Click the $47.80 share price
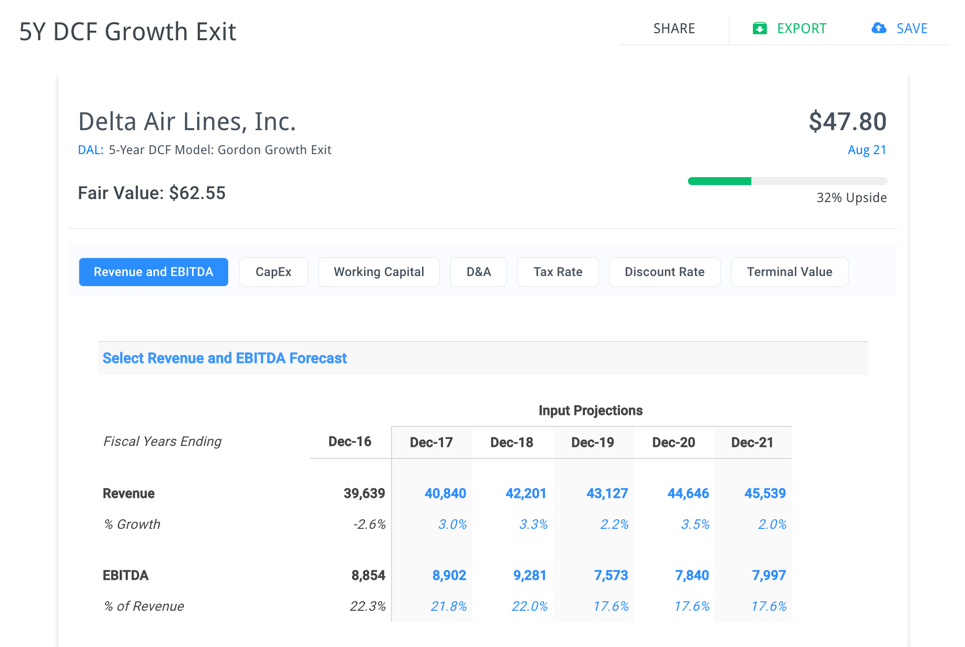 [x=847, y=122]
